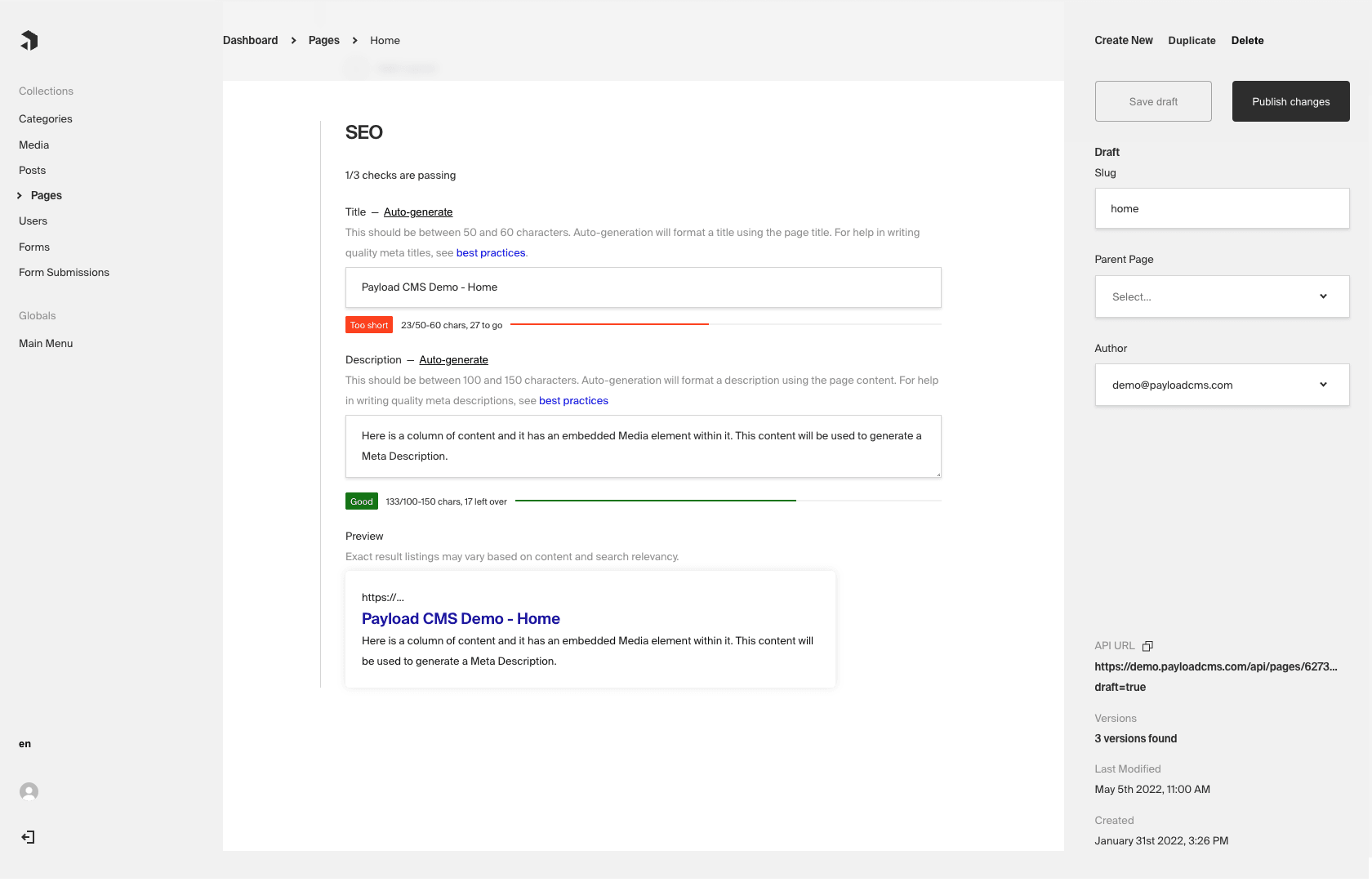Collapse the Pages collection in sidebar
This screenshot has width=1372, height=882.
[19, 195]
